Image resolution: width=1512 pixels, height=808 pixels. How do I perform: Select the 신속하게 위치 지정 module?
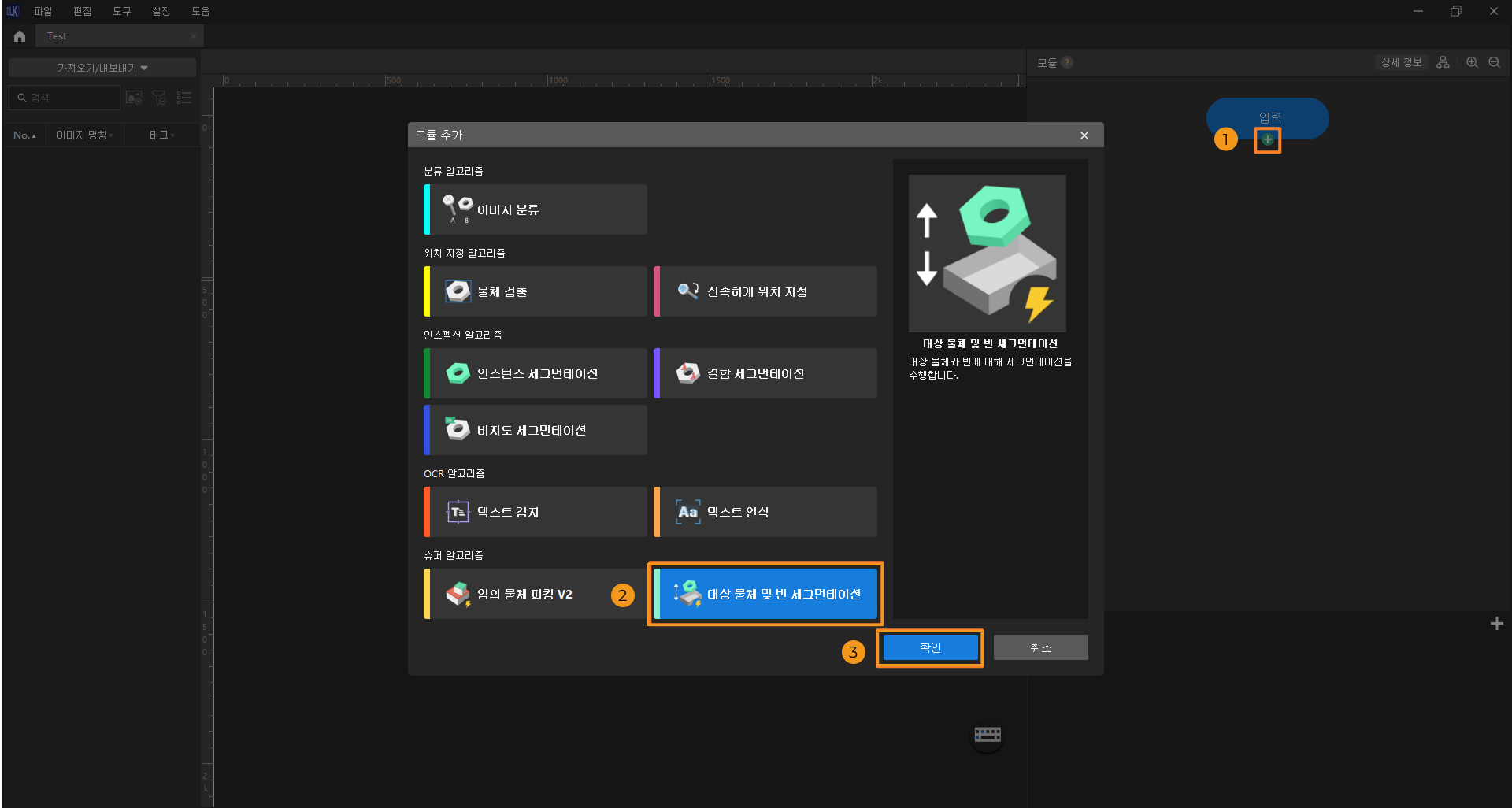765,291
